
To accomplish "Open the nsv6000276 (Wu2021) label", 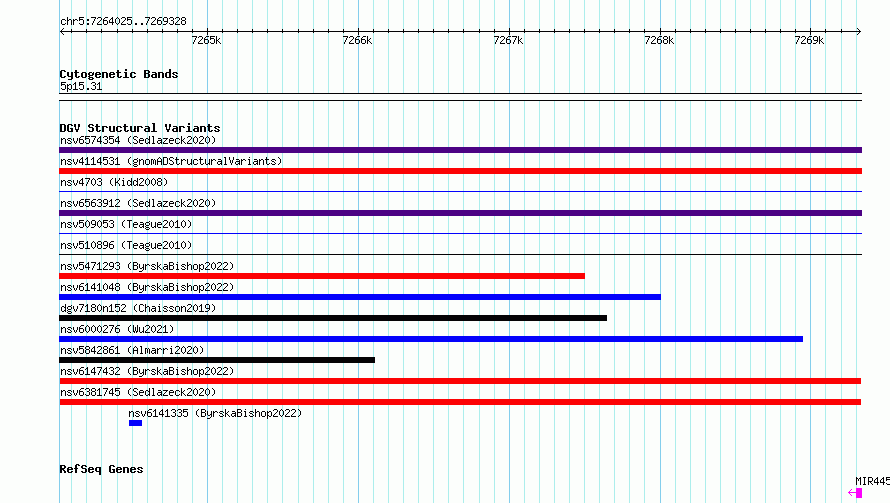I will click(x=117, y=329).
